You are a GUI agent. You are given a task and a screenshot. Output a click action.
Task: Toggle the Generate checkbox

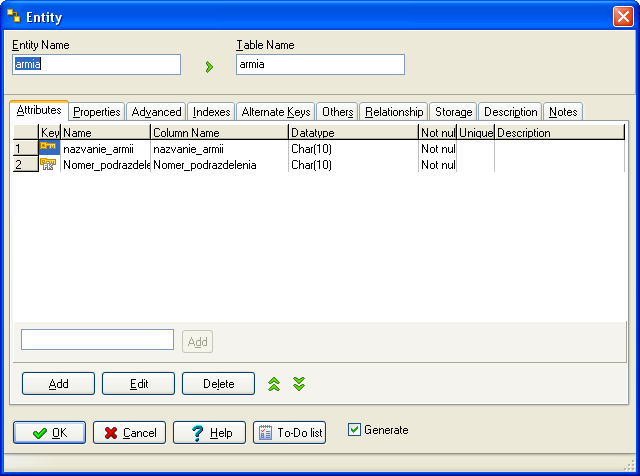(354, 429)
